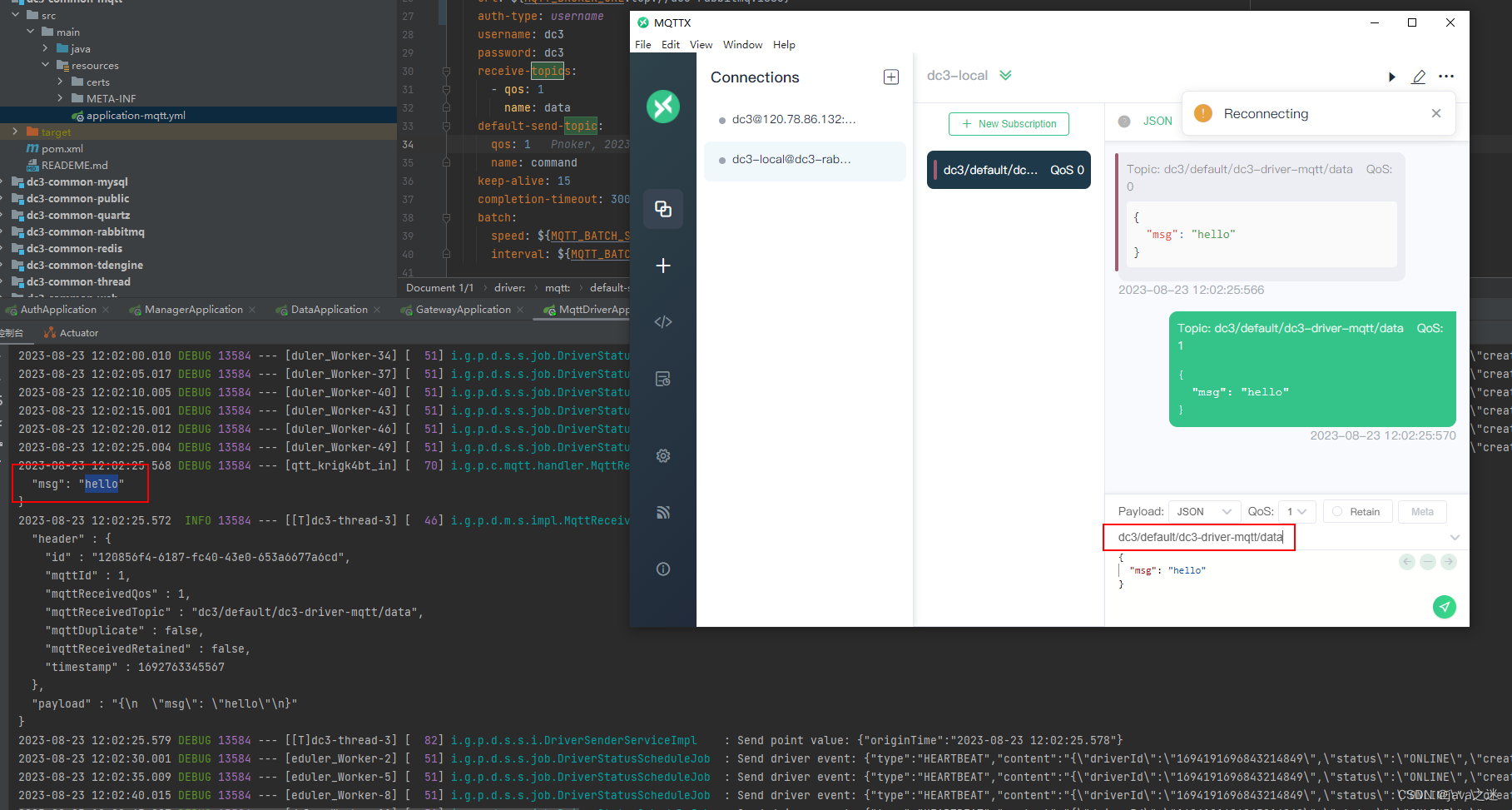Click the received hello message bubble
This screenshot has width=1512, height=810.
coord(1260,216)
